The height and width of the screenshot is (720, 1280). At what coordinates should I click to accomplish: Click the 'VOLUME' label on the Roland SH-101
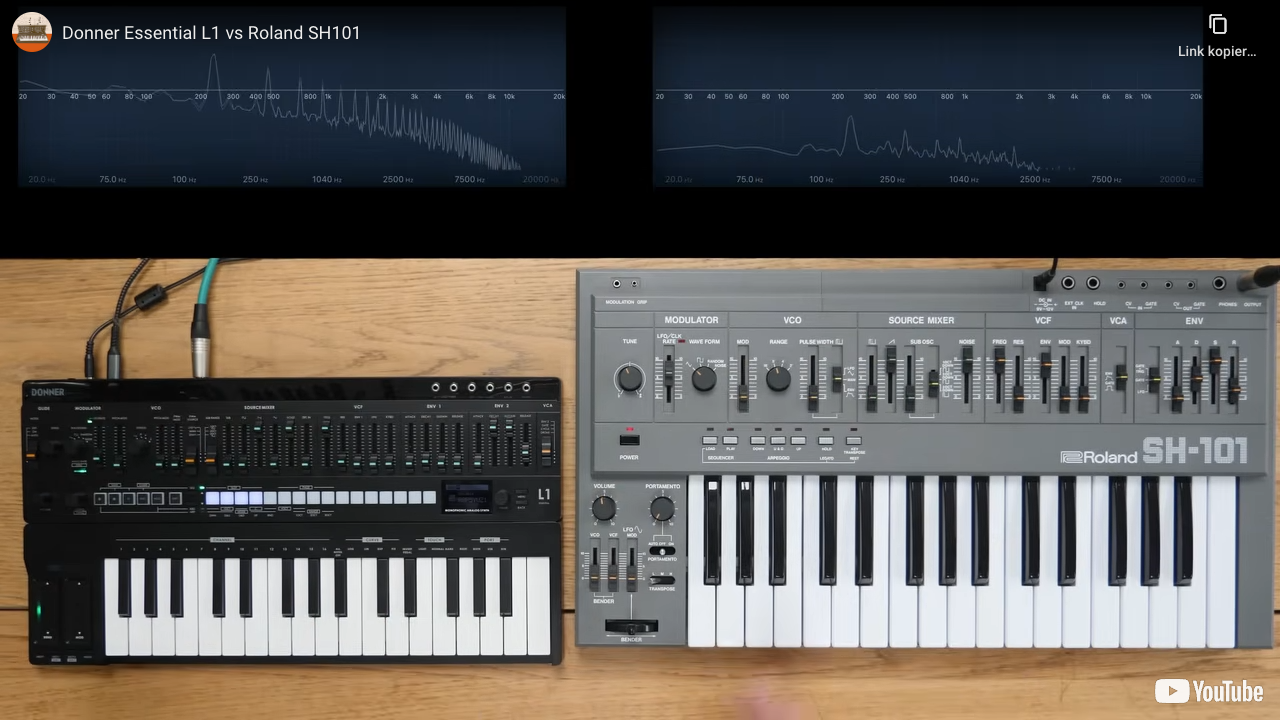click(x=604, y=487)
